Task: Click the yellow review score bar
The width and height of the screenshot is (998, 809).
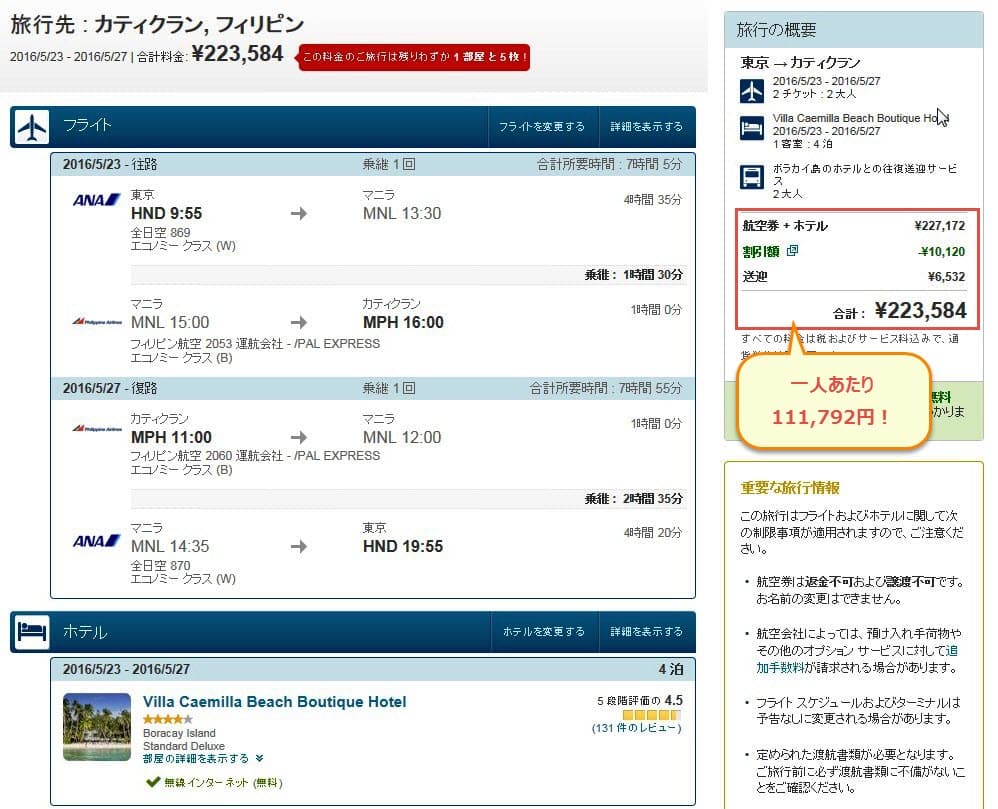Action: (652, 715)
